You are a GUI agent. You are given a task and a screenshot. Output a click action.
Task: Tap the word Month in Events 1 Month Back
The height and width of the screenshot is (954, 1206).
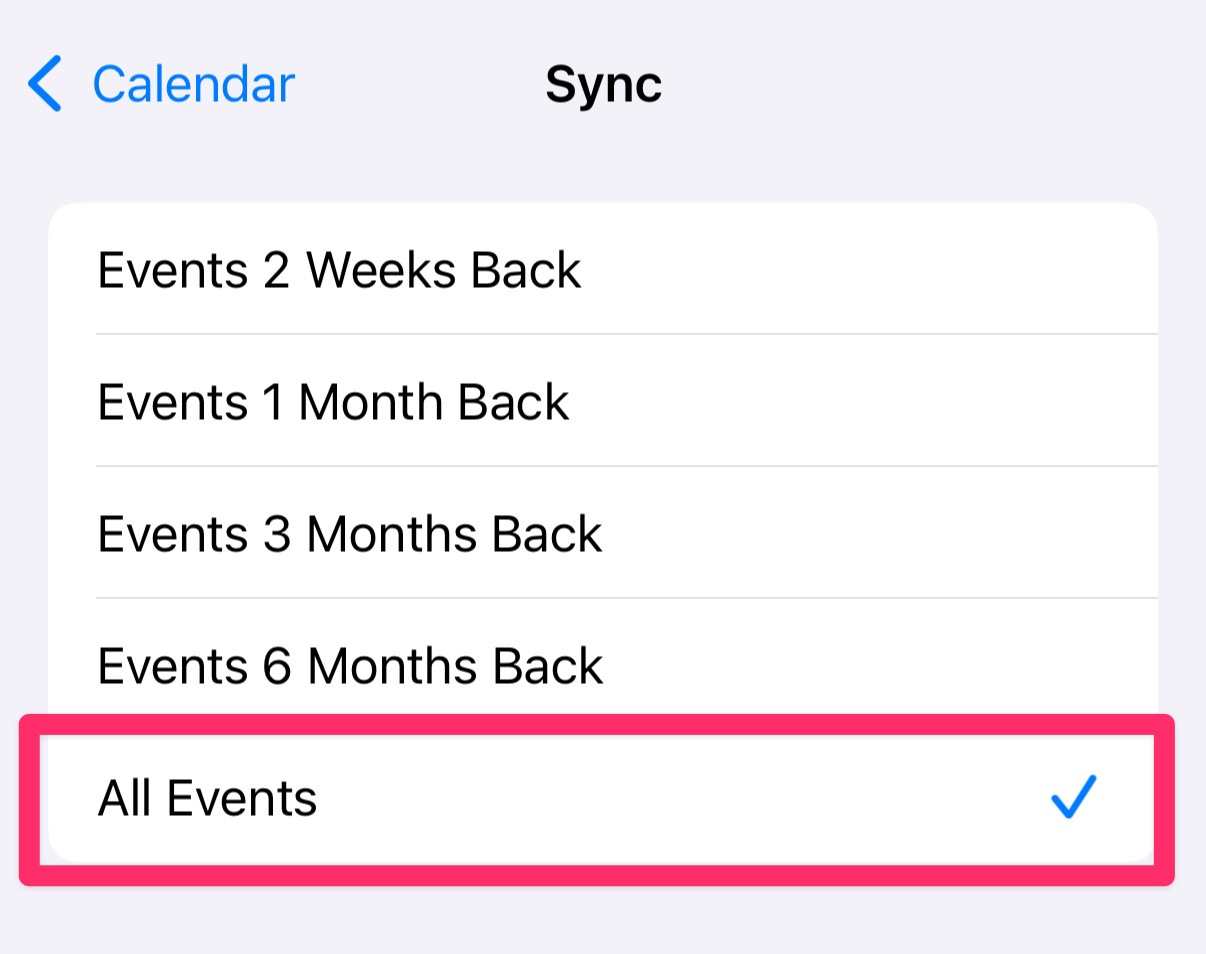(x=372, y=402)
